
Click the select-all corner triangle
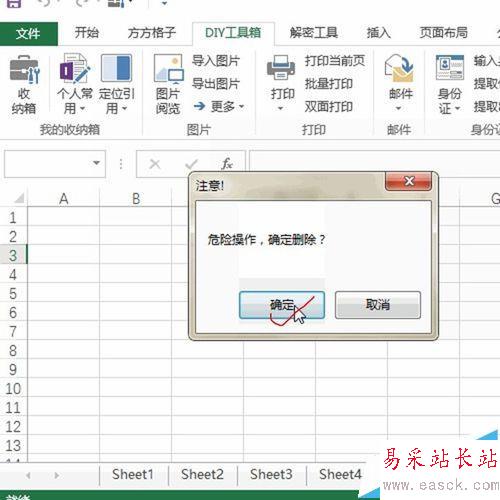[19, 198]
